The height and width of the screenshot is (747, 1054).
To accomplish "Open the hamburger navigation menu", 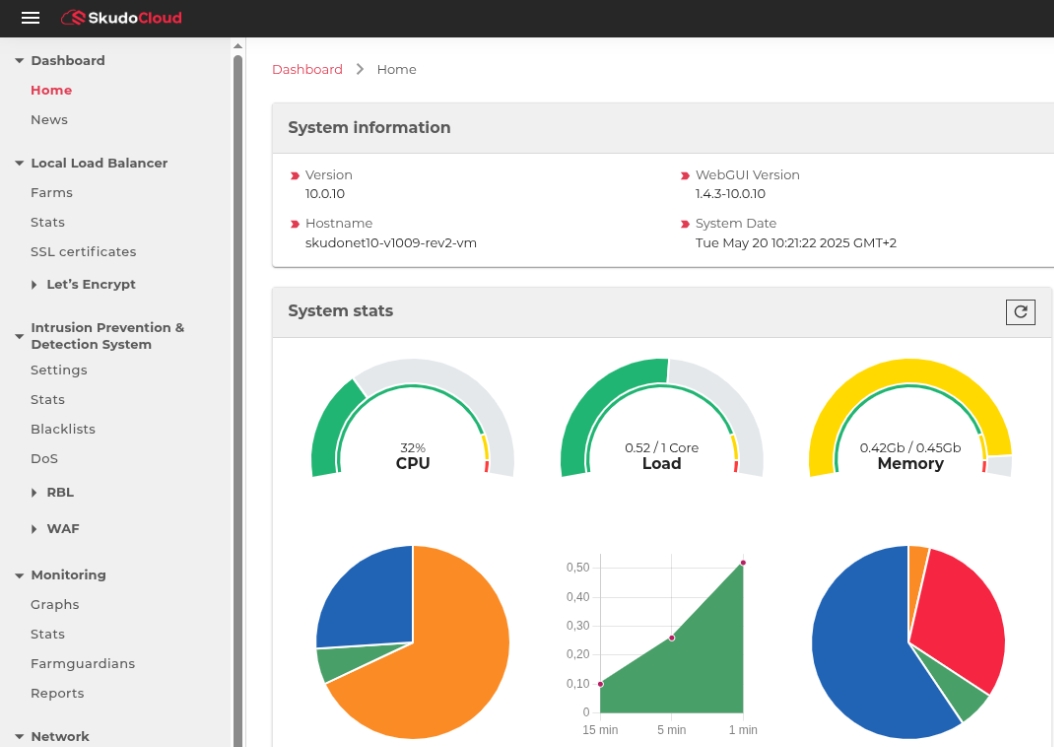I will 30,18.
